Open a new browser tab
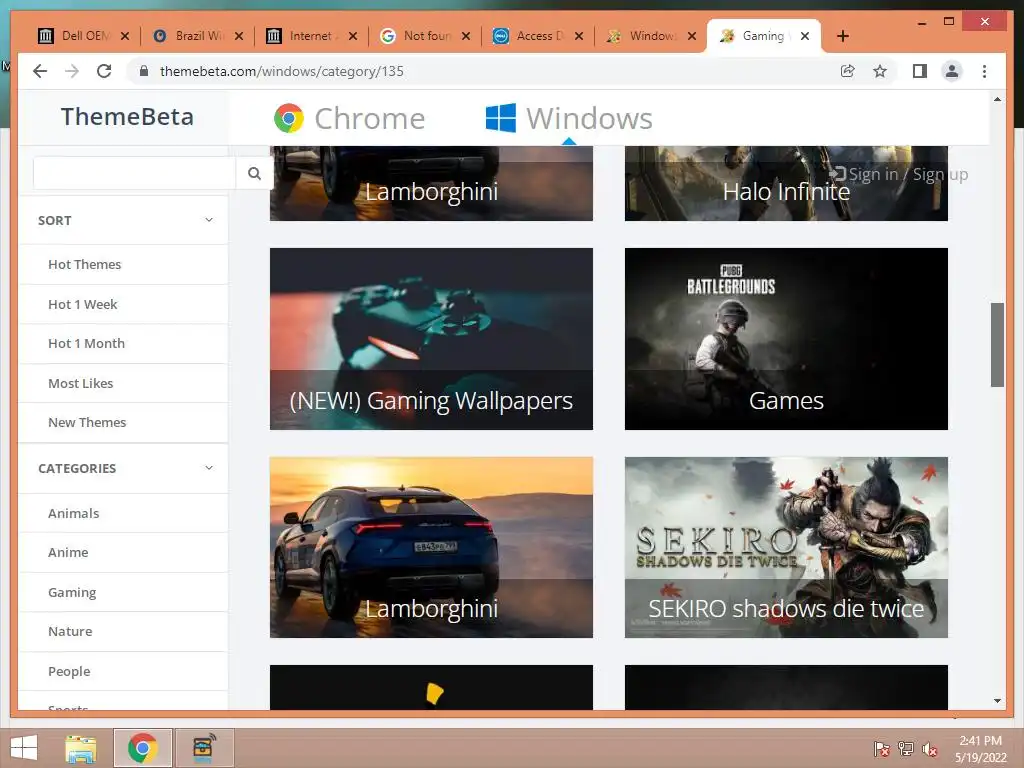The width and height of the screenshot is (1024, 768). (x=842, y=36)
